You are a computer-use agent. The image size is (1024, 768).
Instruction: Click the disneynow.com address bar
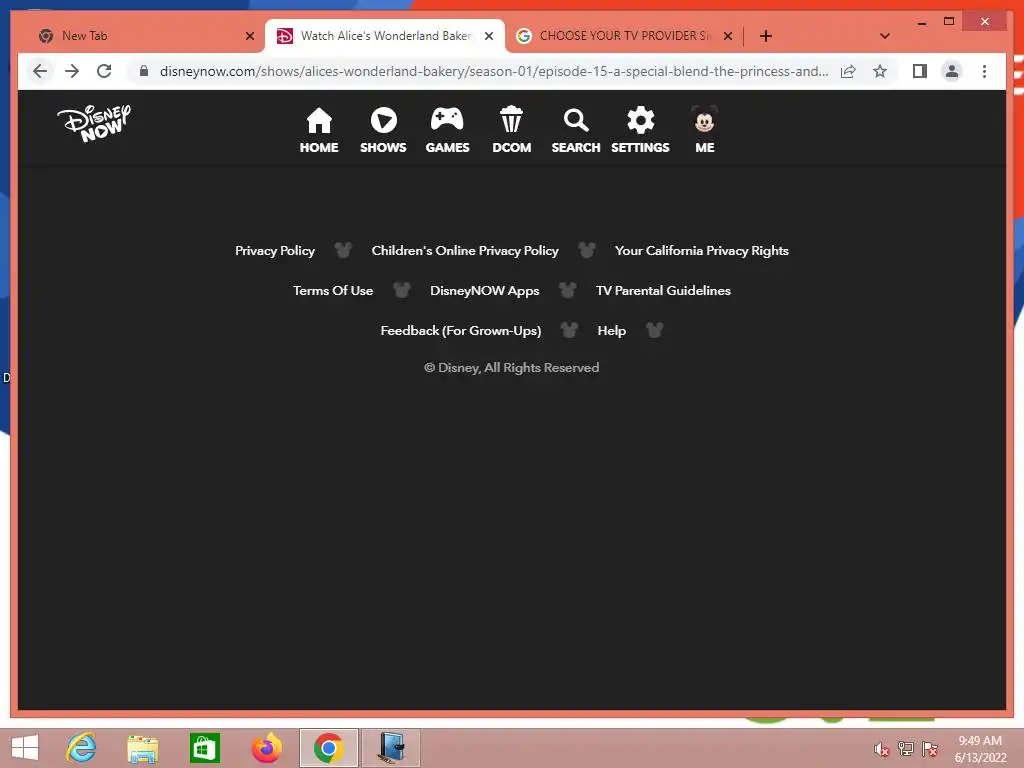pyautogui.click(x=494, y=71)
